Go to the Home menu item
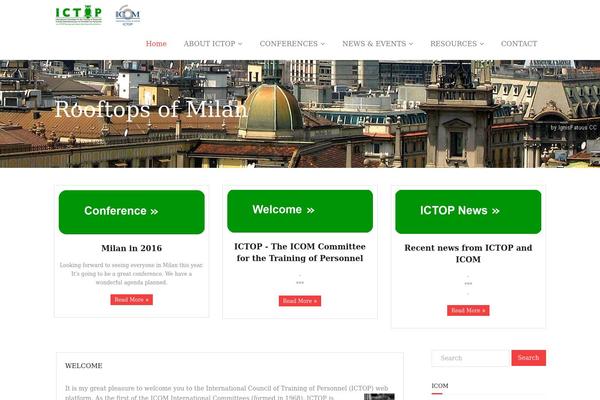 (x=156, y=44)
